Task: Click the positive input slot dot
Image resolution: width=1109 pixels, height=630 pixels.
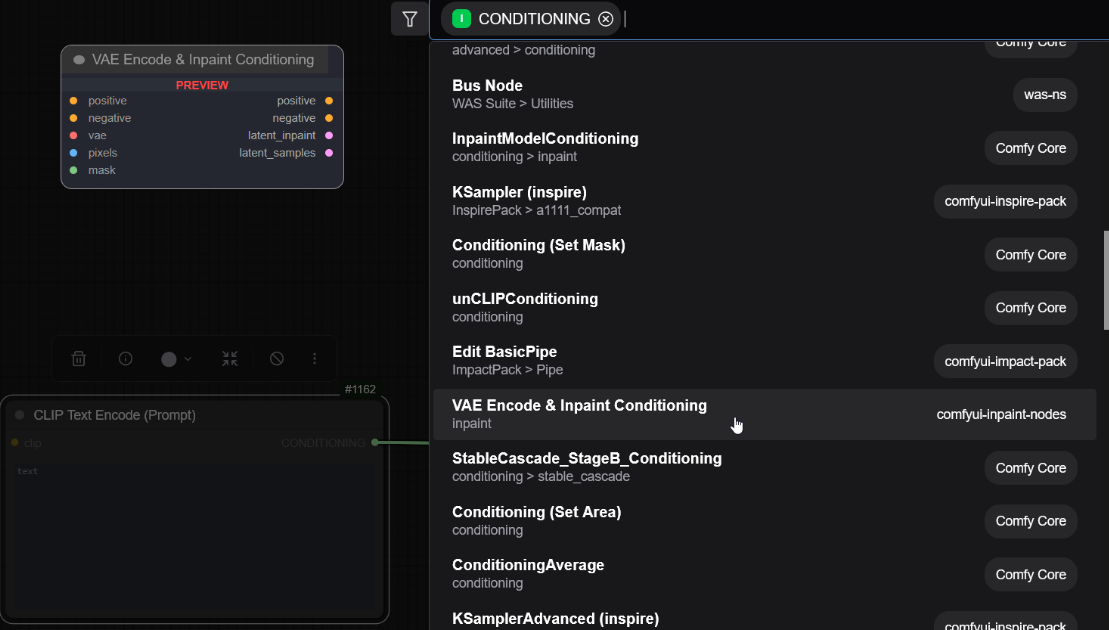Action: click(x=74, y=101)
